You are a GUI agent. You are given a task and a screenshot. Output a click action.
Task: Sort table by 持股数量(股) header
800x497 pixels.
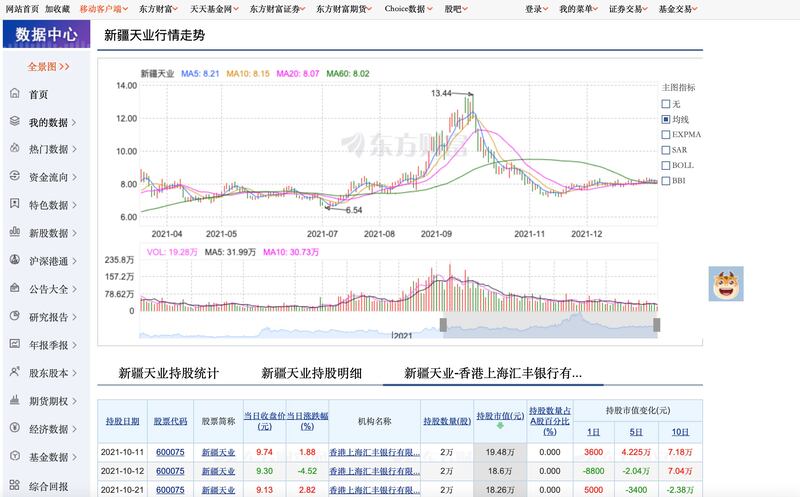coord(447,421)
